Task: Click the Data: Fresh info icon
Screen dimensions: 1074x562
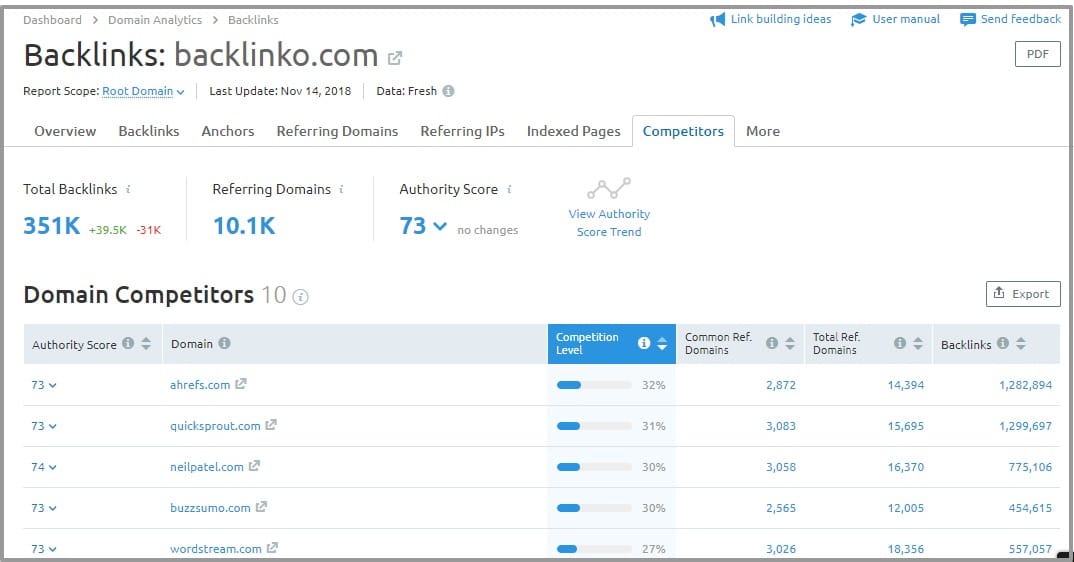Action: (x=448, y=91)
